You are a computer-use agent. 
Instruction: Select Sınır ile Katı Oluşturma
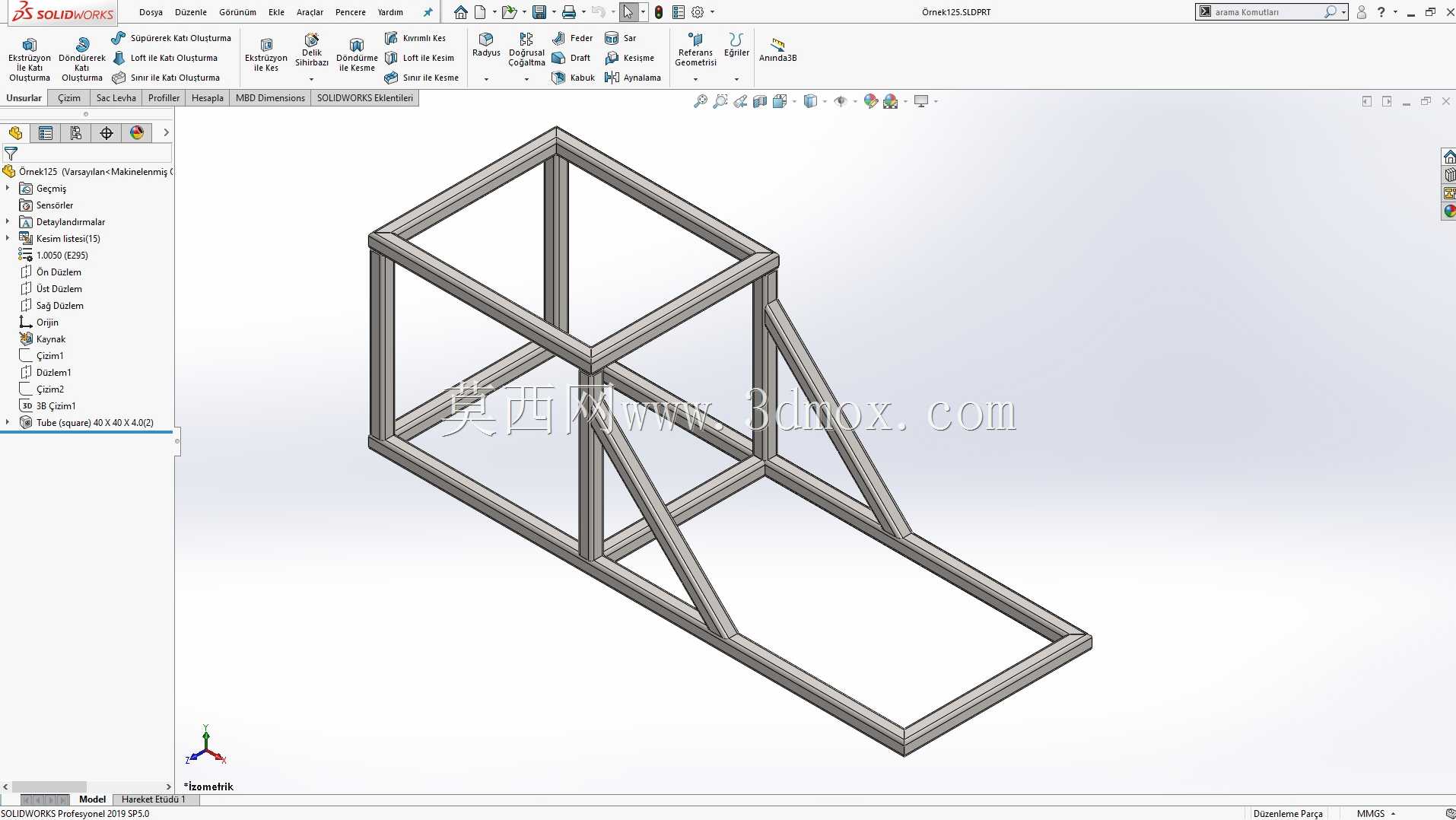tap(166, 78)
